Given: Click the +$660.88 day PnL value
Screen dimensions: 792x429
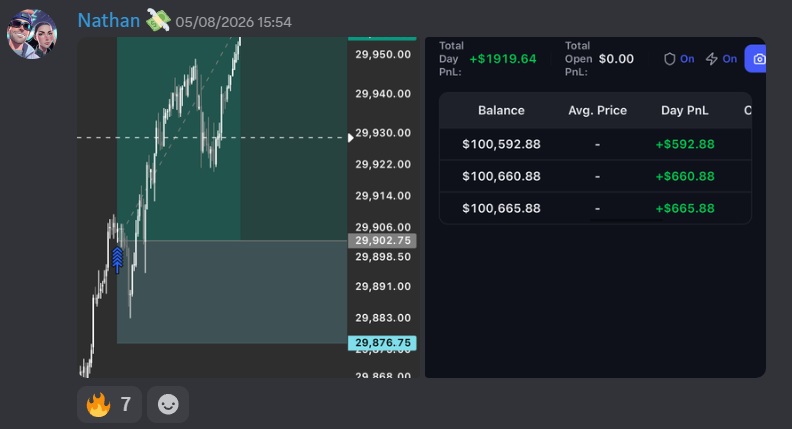Looking at the screenshot, I should coord(685,176).
